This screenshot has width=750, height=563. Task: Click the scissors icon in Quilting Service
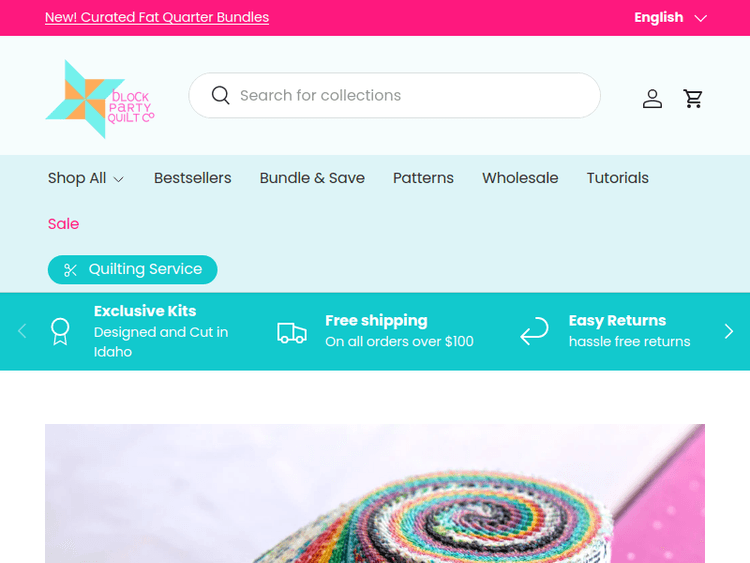[70, 270]
